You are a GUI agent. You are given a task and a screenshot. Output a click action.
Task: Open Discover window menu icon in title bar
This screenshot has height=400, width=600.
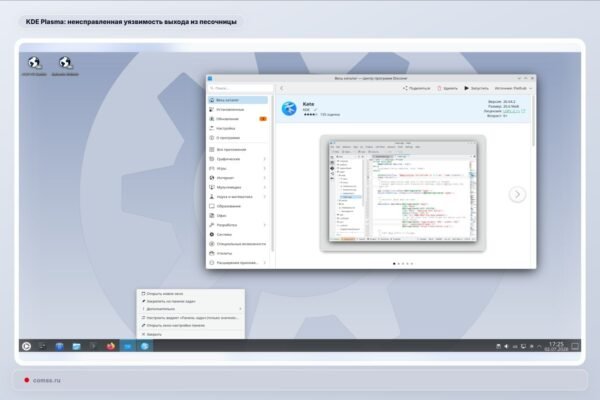click(210, 78)
